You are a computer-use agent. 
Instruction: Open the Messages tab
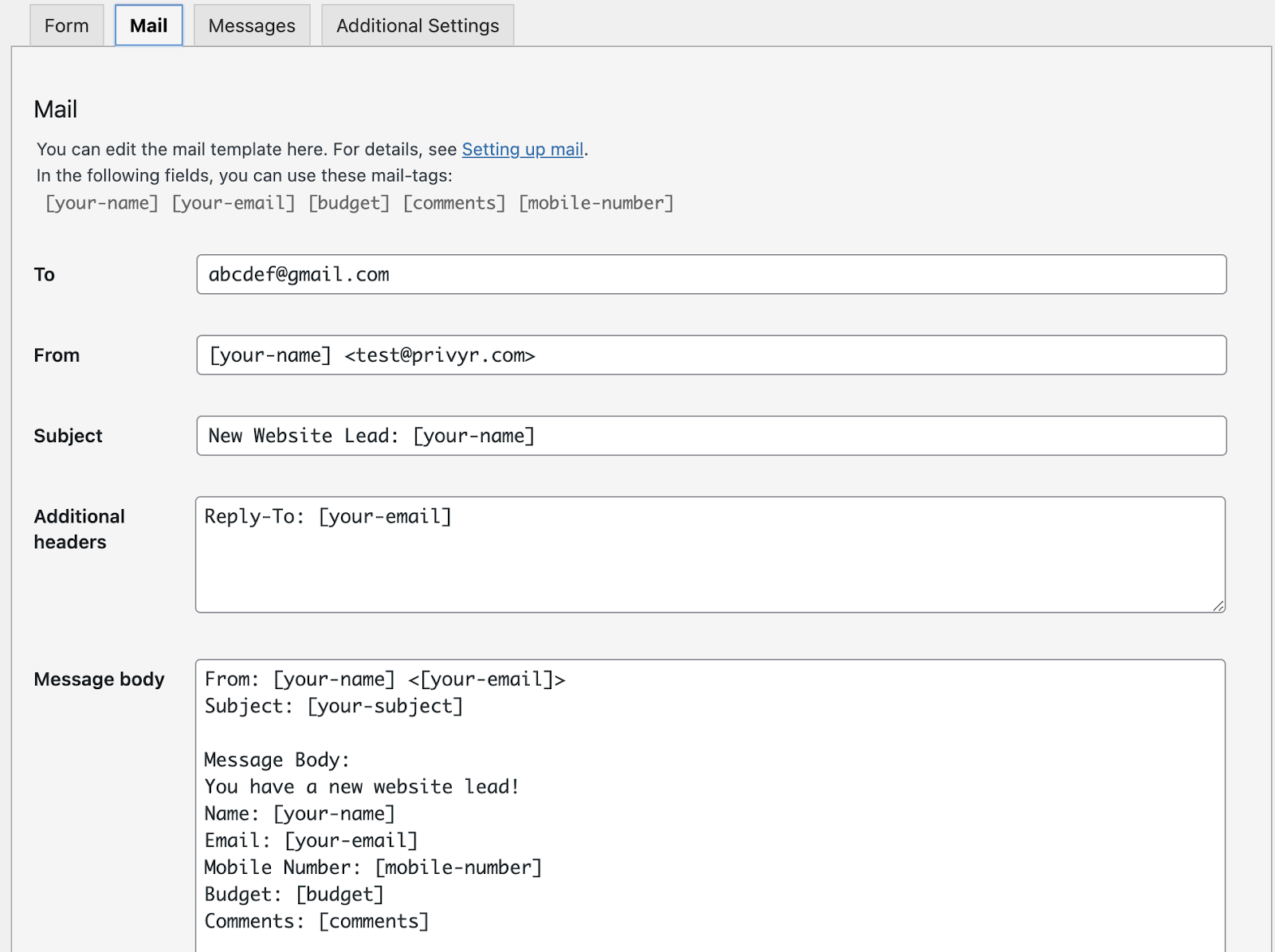point(252,25)
